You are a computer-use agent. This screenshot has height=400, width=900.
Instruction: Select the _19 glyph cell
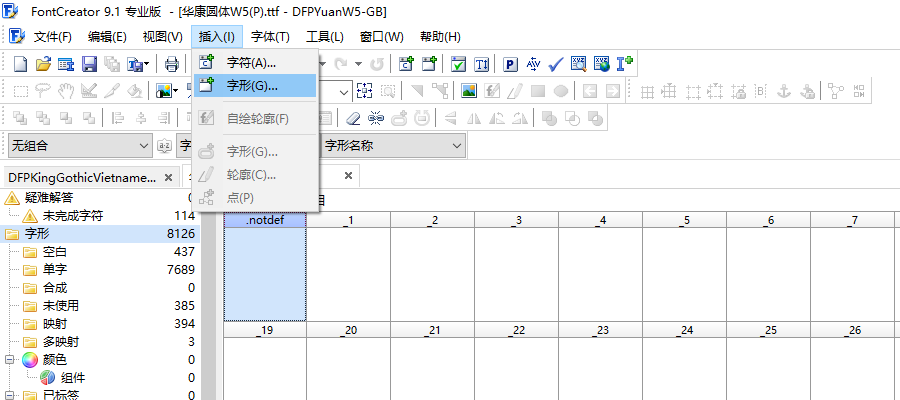265,361
